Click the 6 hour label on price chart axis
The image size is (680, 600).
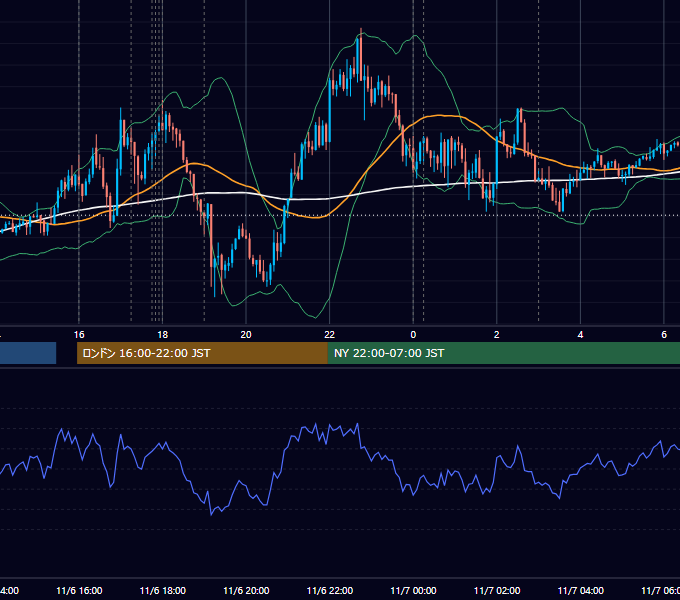664,335
